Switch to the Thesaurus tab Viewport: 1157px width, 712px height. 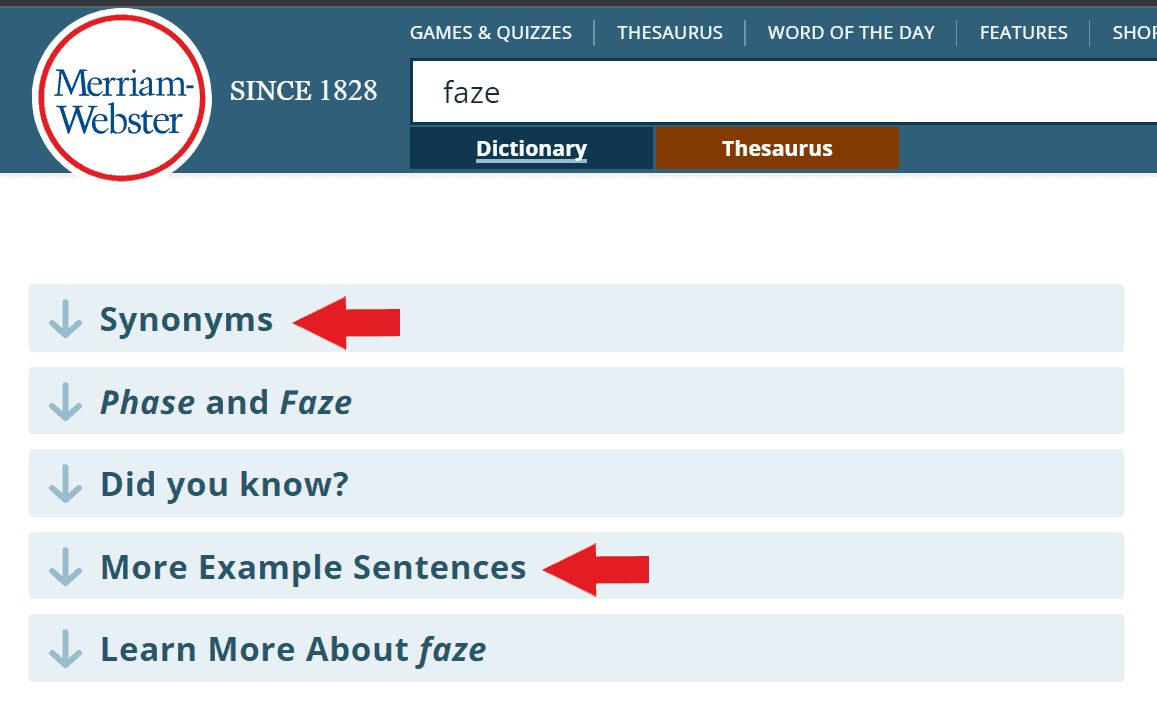tap(777, 148)
